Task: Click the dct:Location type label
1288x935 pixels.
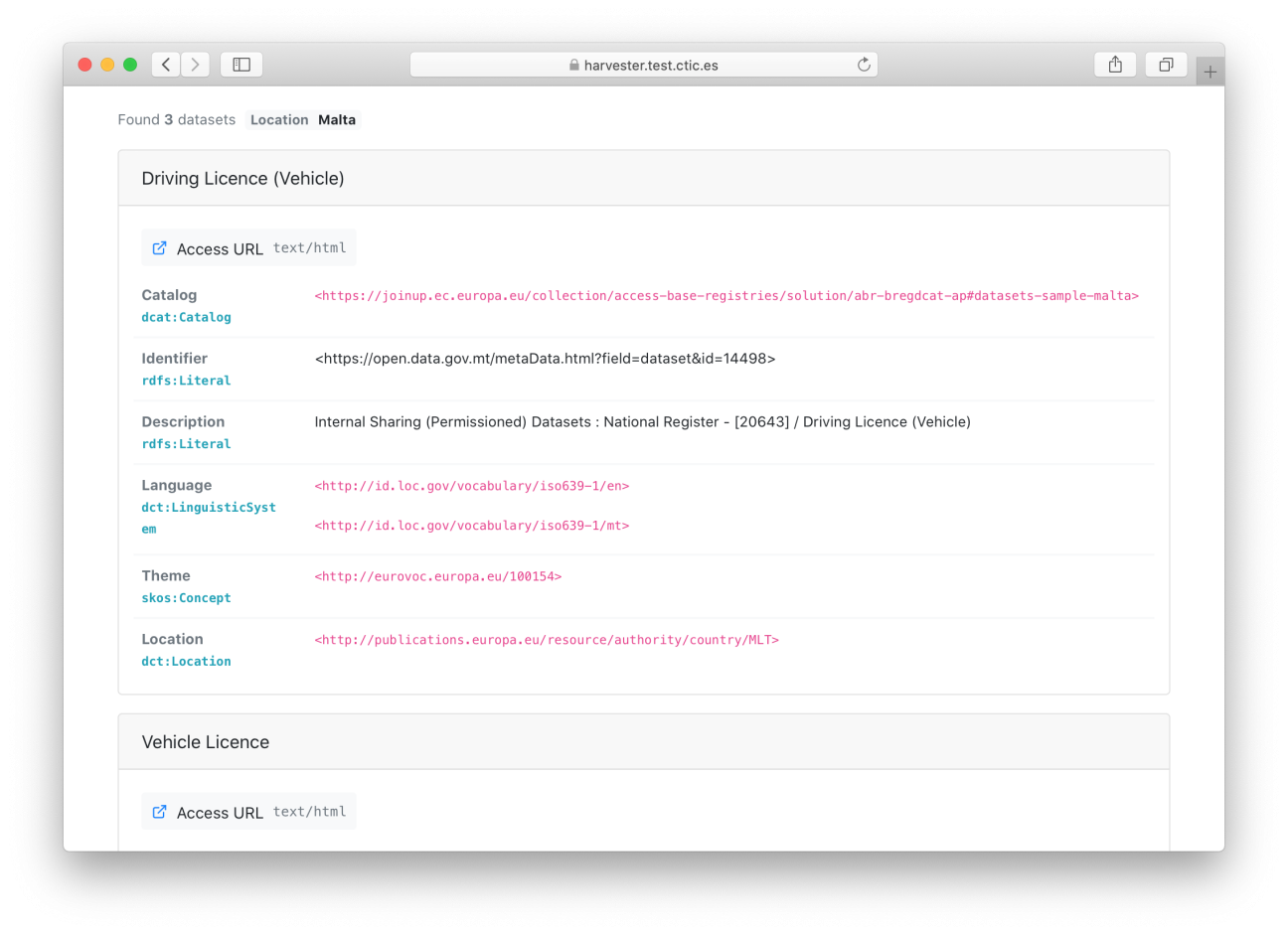Action: point(186,662)
